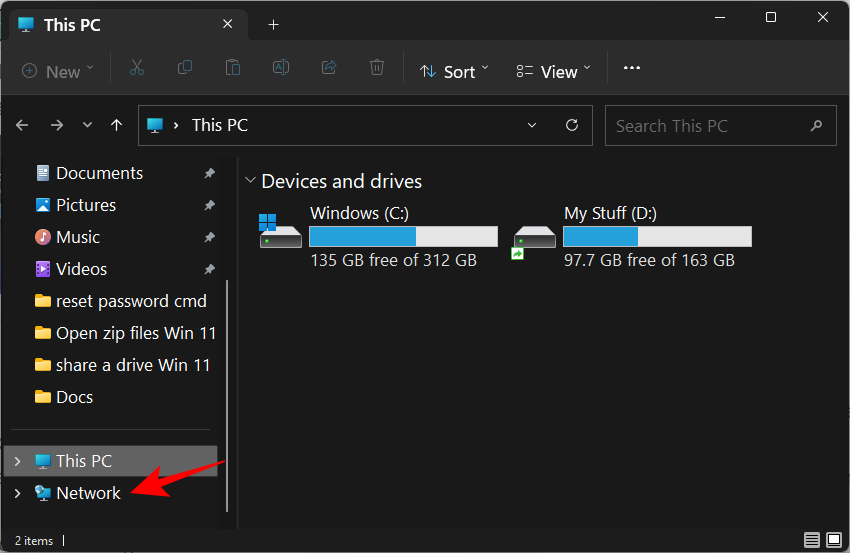
Task: Open the reset password cmd folder
Action: coord(131,301)
